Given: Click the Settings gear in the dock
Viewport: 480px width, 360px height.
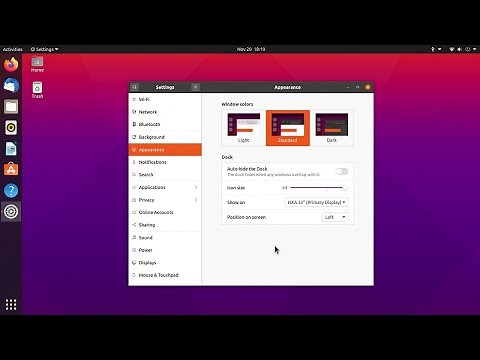Looking at the screenshot, I should point(11,212).
